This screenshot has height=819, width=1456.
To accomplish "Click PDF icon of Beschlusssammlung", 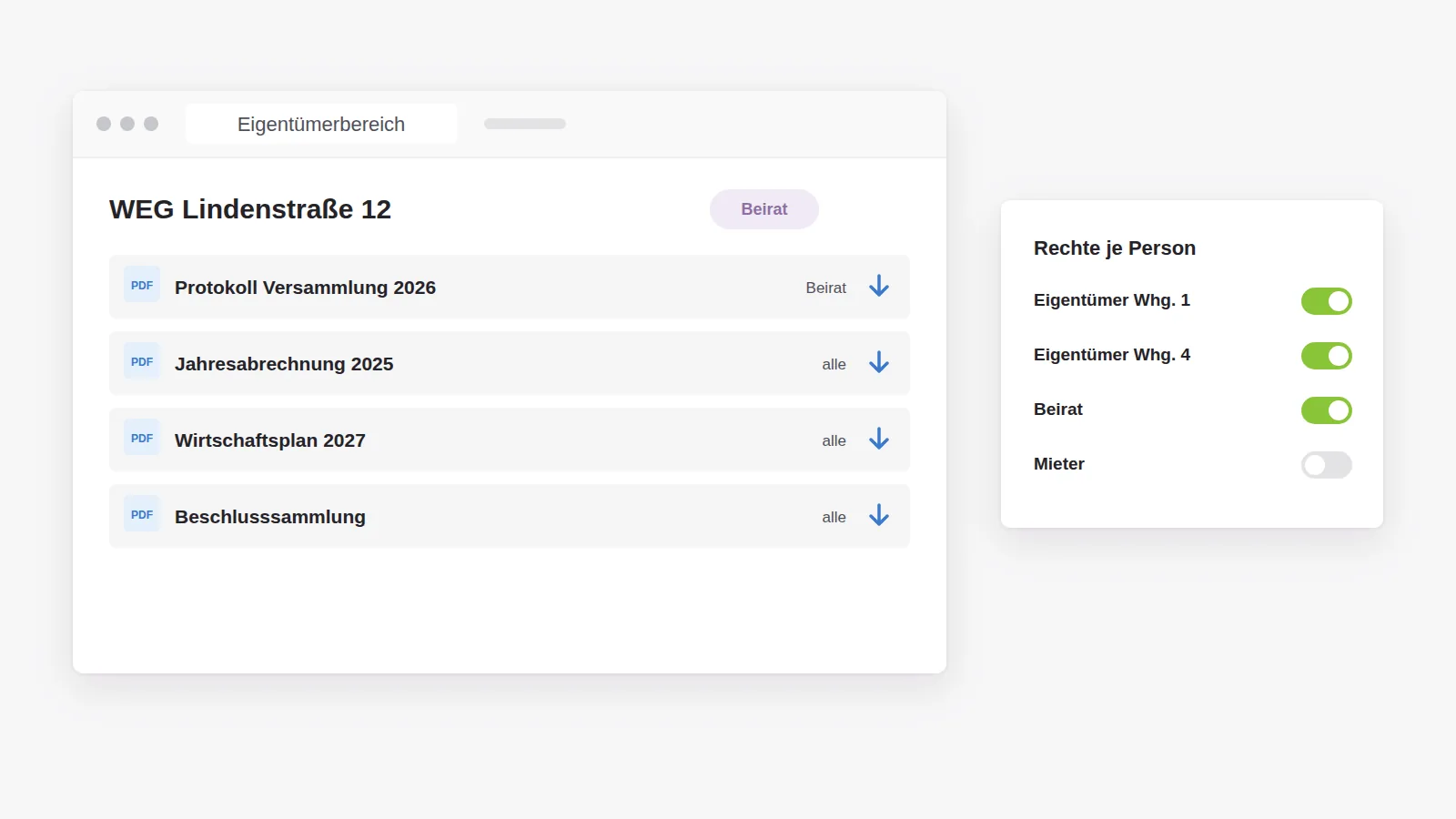I will click(x=142, y=514).
